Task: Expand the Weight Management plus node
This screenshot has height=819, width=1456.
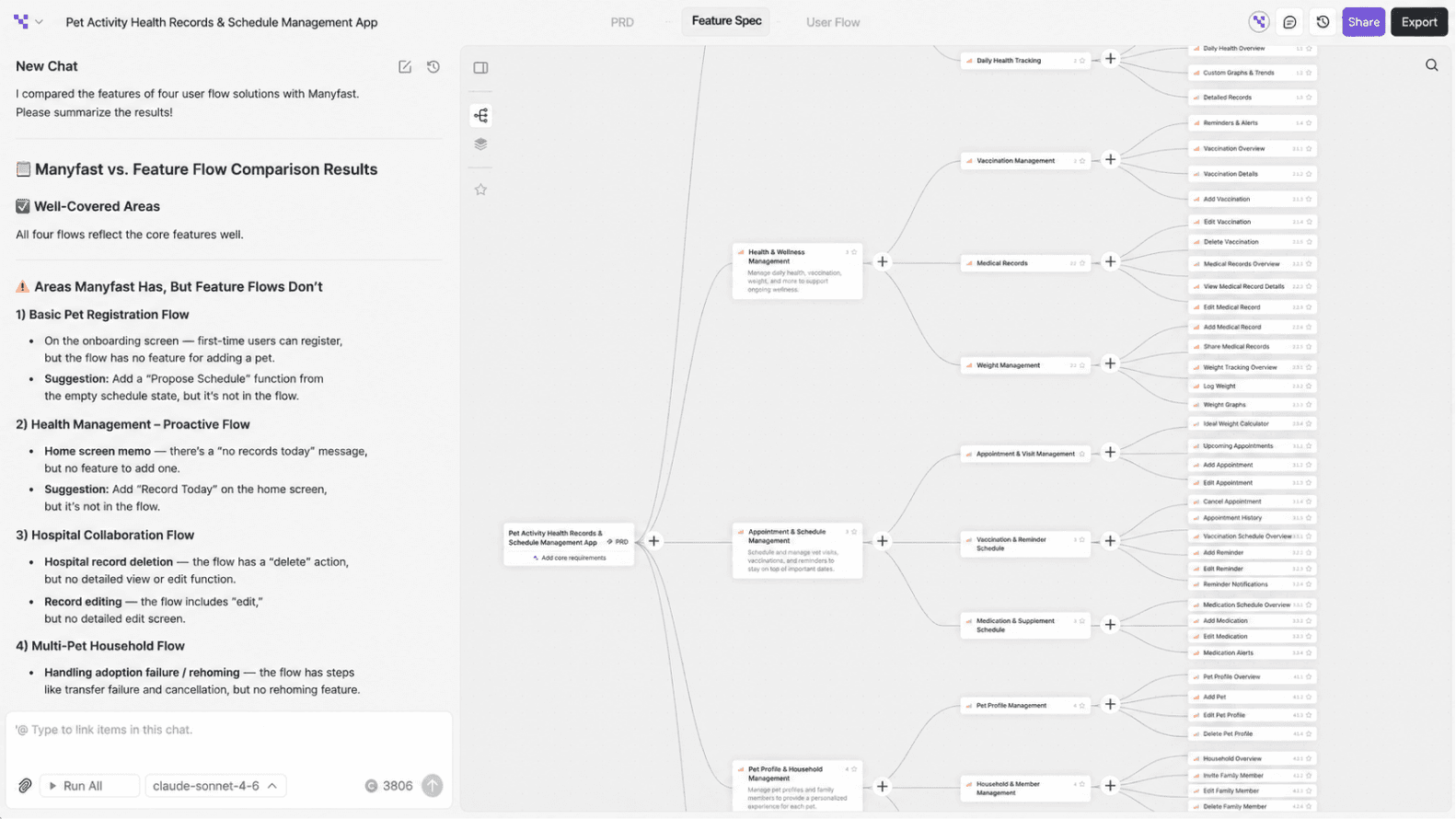Action: (1110, 363)
